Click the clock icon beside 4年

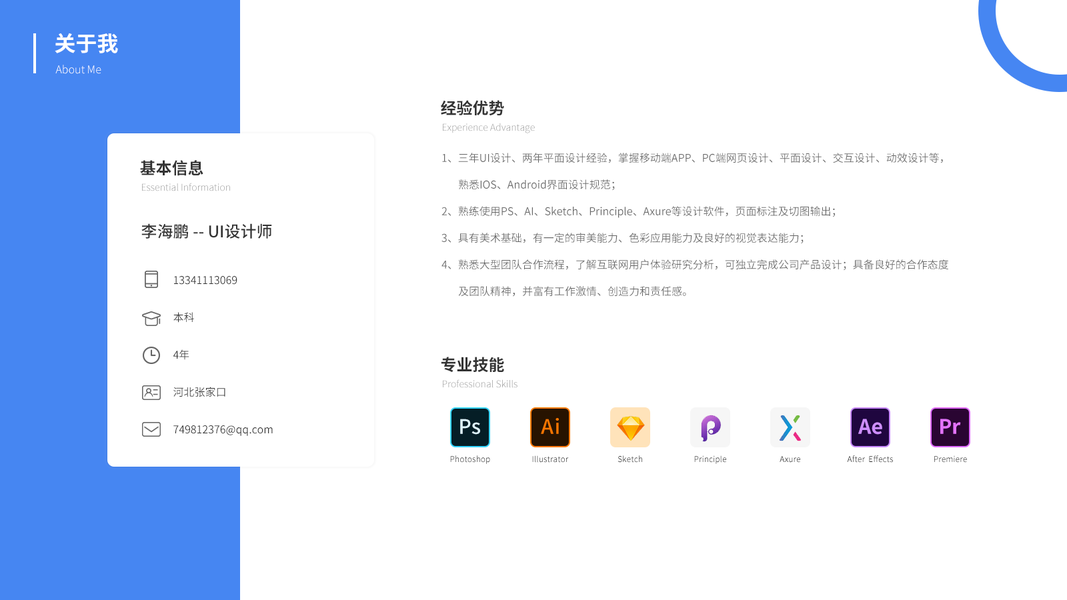point(151,355)
